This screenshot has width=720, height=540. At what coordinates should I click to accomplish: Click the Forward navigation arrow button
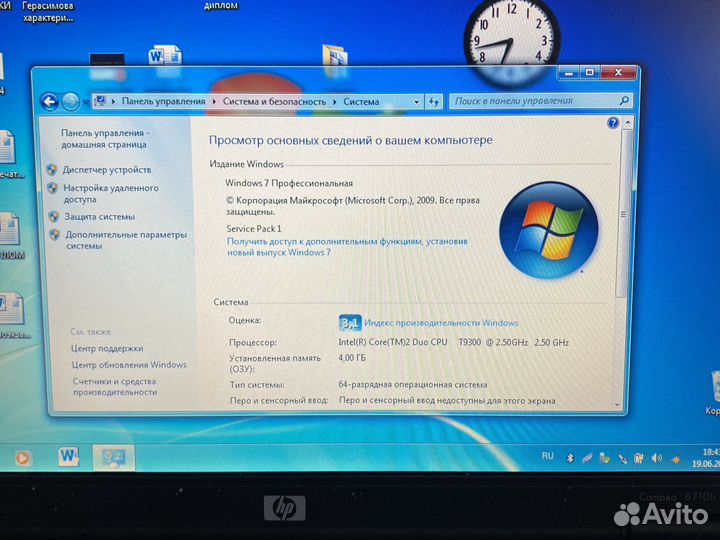coord(71,101)
